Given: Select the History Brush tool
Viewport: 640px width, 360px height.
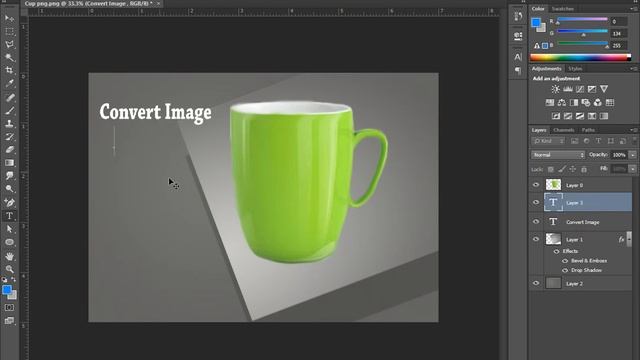Looking at the screenshot, I should [9, 136].
